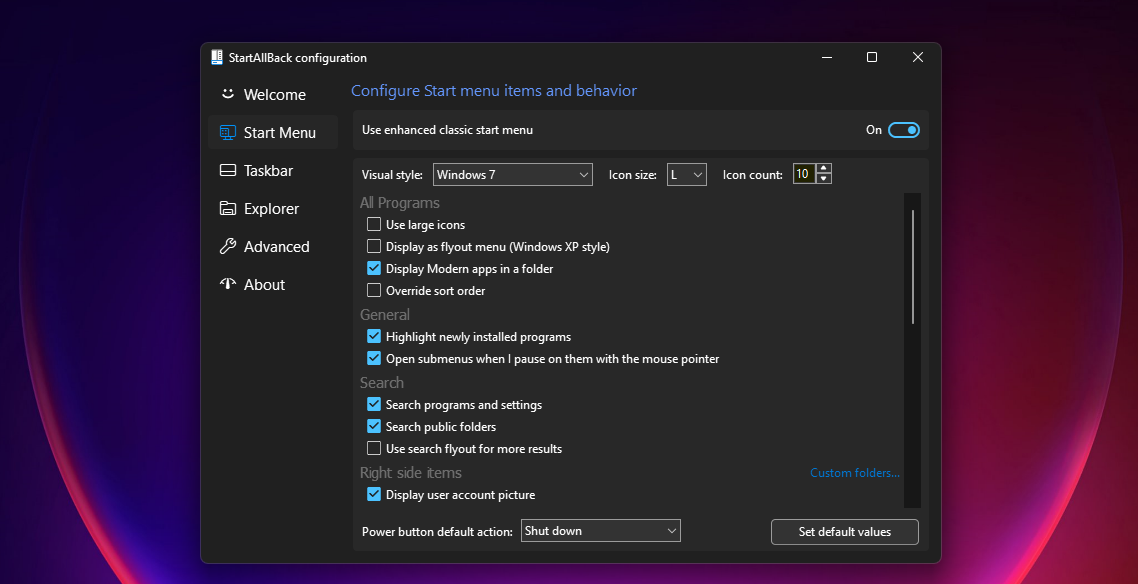
Task: Open the Visual style dropdown
Action: 513,175
